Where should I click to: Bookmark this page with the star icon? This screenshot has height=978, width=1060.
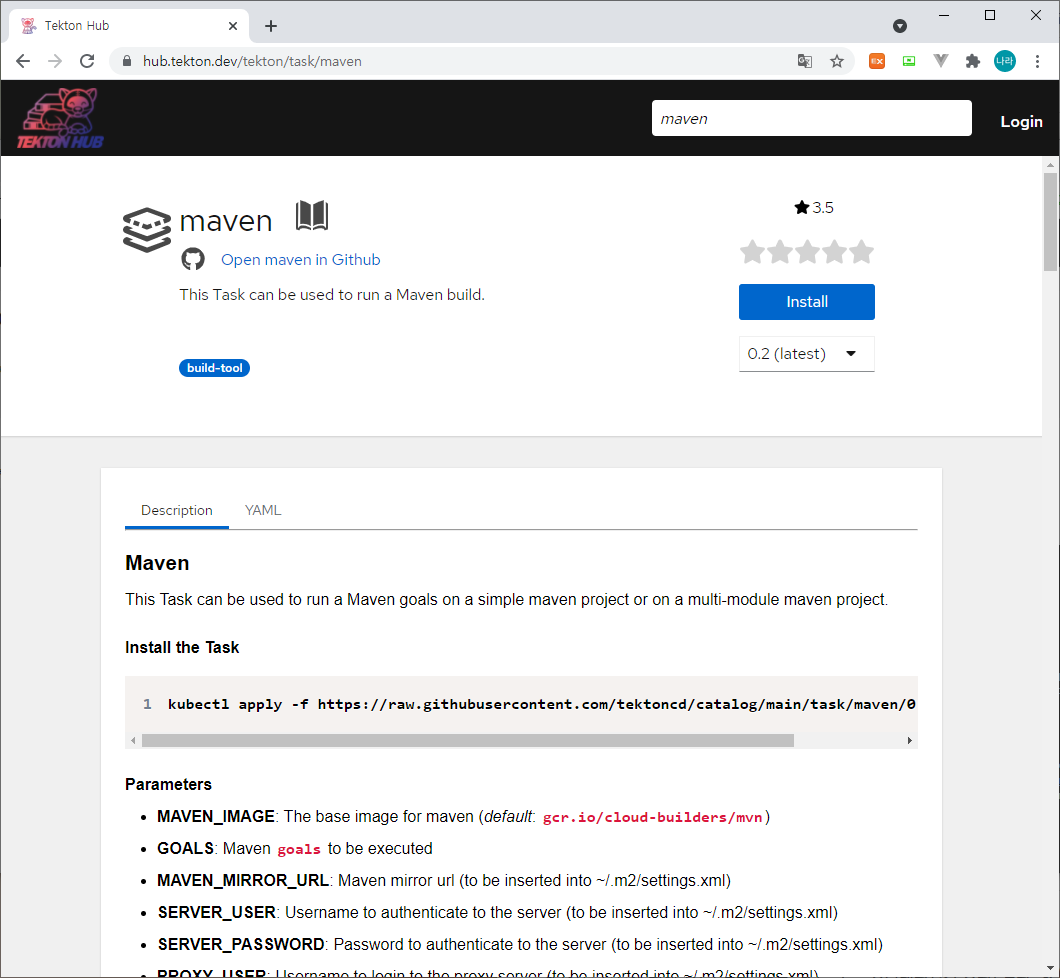pyautogui.click(x=837, y=62)
